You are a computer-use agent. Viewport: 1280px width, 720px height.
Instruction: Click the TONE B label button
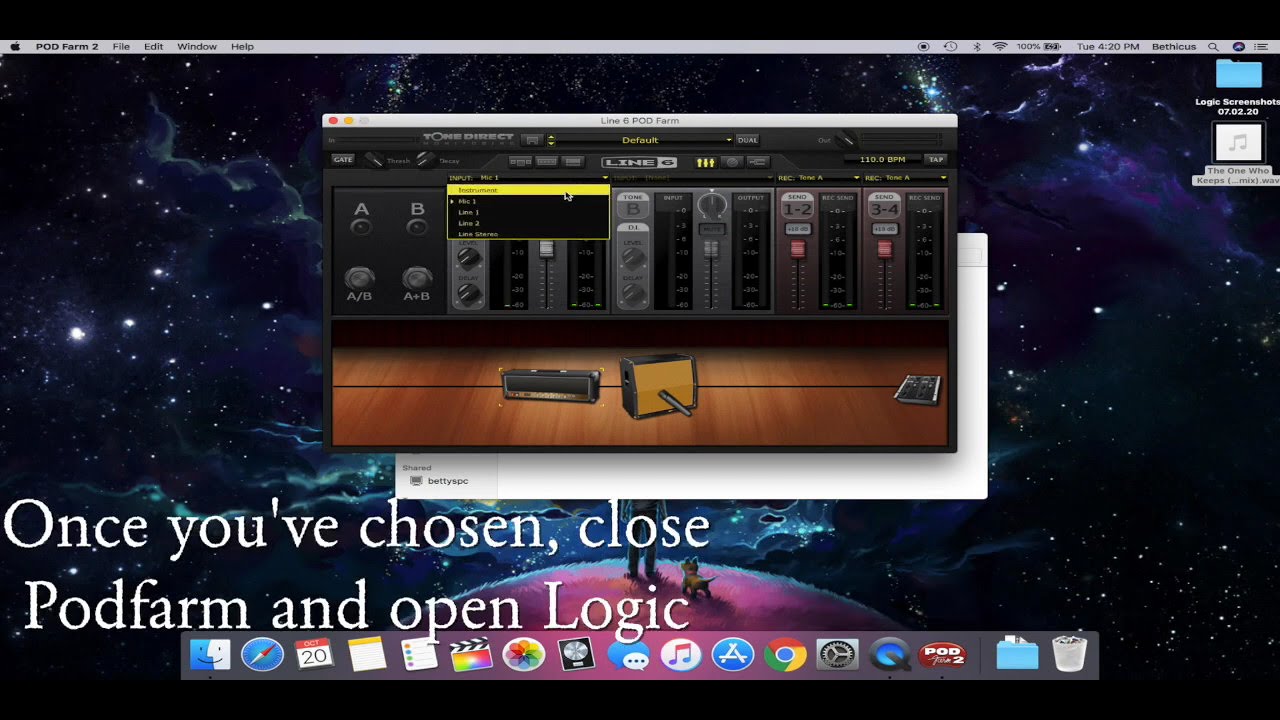pyautogui.click(x=633, y=205)
